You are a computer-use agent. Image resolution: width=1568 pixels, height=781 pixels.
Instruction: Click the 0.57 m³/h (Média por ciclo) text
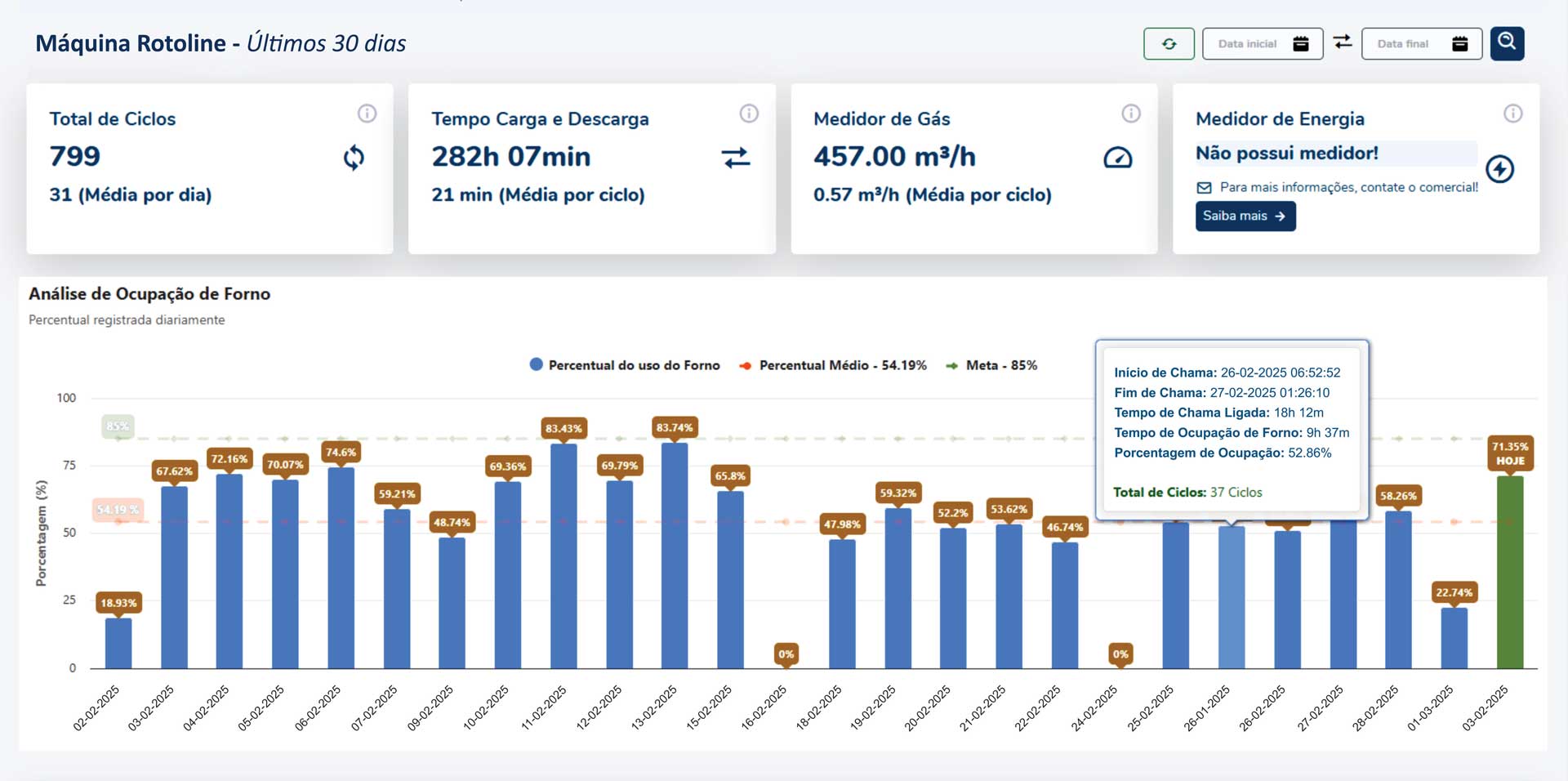[933, 195]
